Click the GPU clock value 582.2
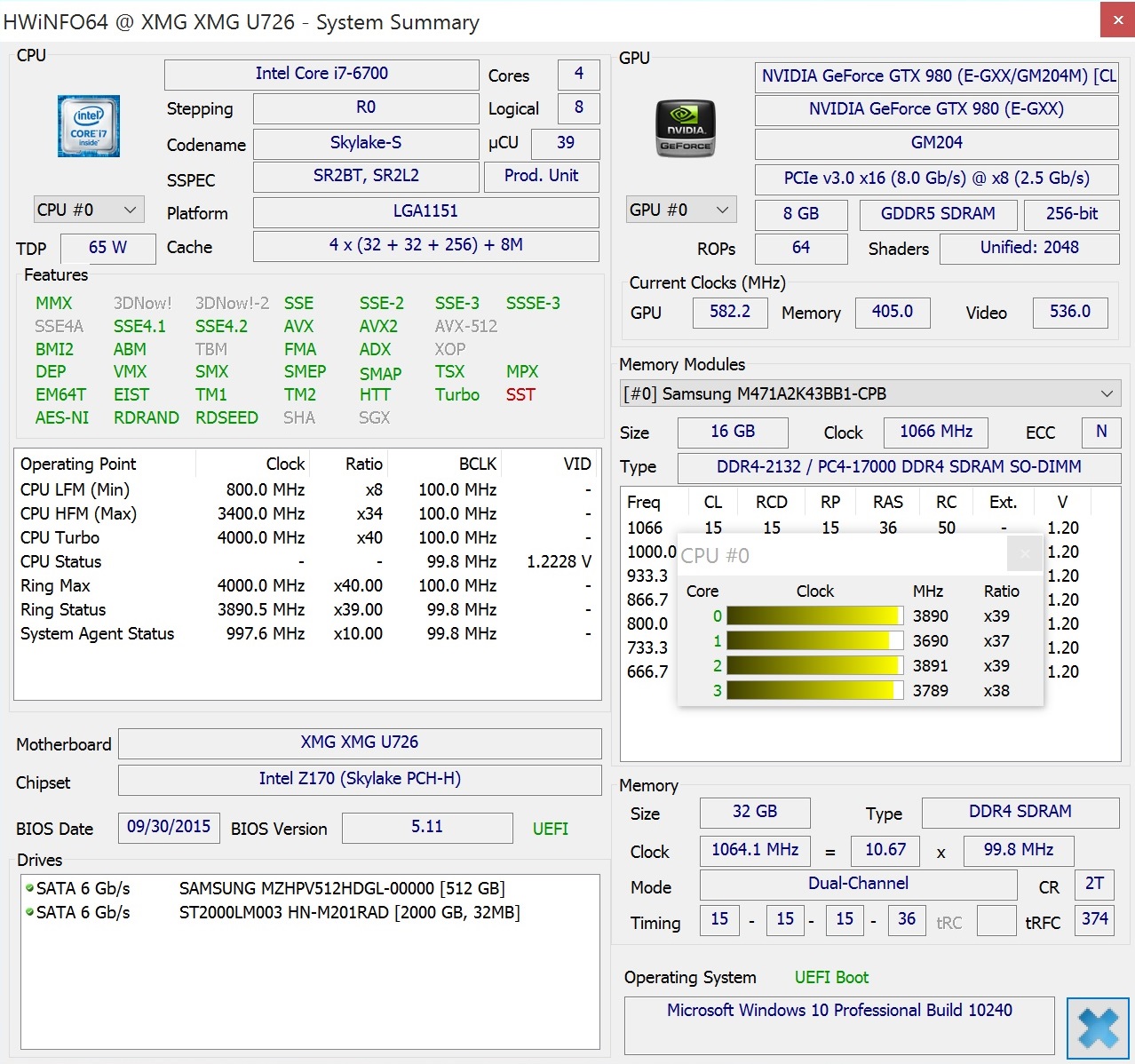The width and height of the screenshot is (1135, 1064). coord(730,312)
